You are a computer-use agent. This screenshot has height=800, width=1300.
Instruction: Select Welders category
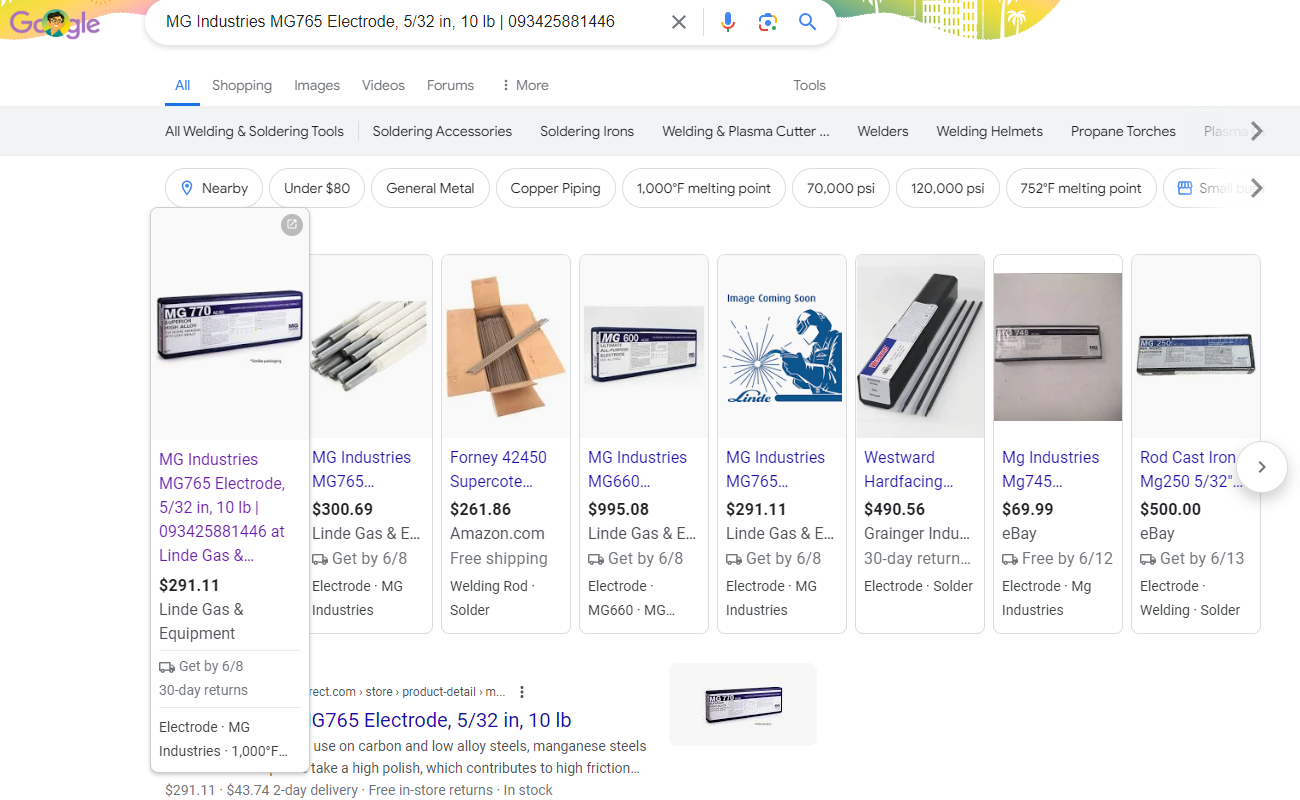(x=883, y=131)
